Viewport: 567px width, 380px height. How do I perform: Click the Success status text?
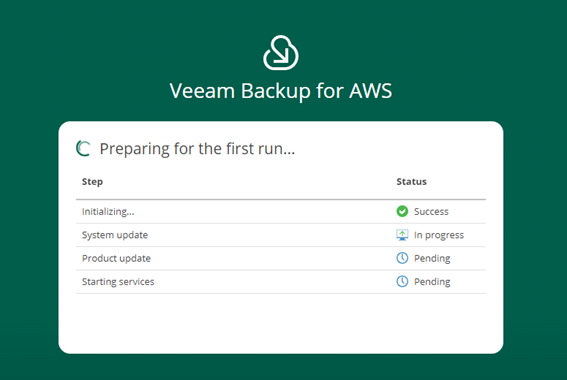[431, 212]
